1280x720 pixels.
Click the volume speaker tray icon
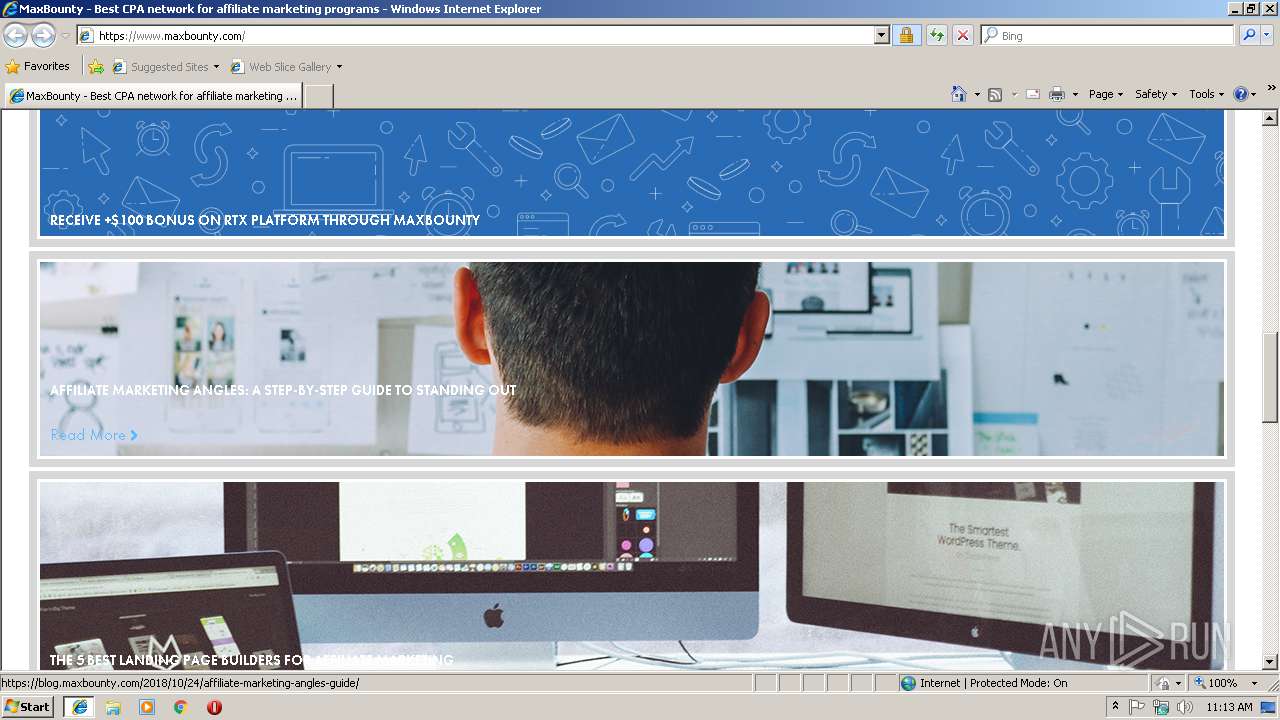[x=1184, y=707]
